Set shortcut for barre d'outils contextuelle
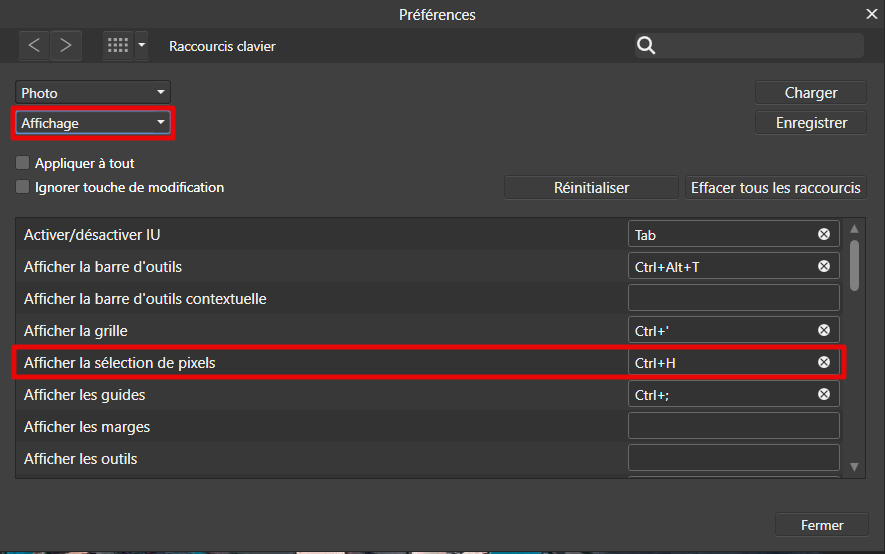This screenshot has height=554, width=885. (733, 298)
